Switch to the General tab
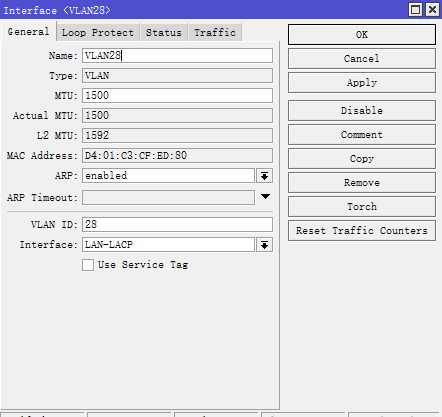The height and width of the screenshot is (417, 442). pos(29,32)
